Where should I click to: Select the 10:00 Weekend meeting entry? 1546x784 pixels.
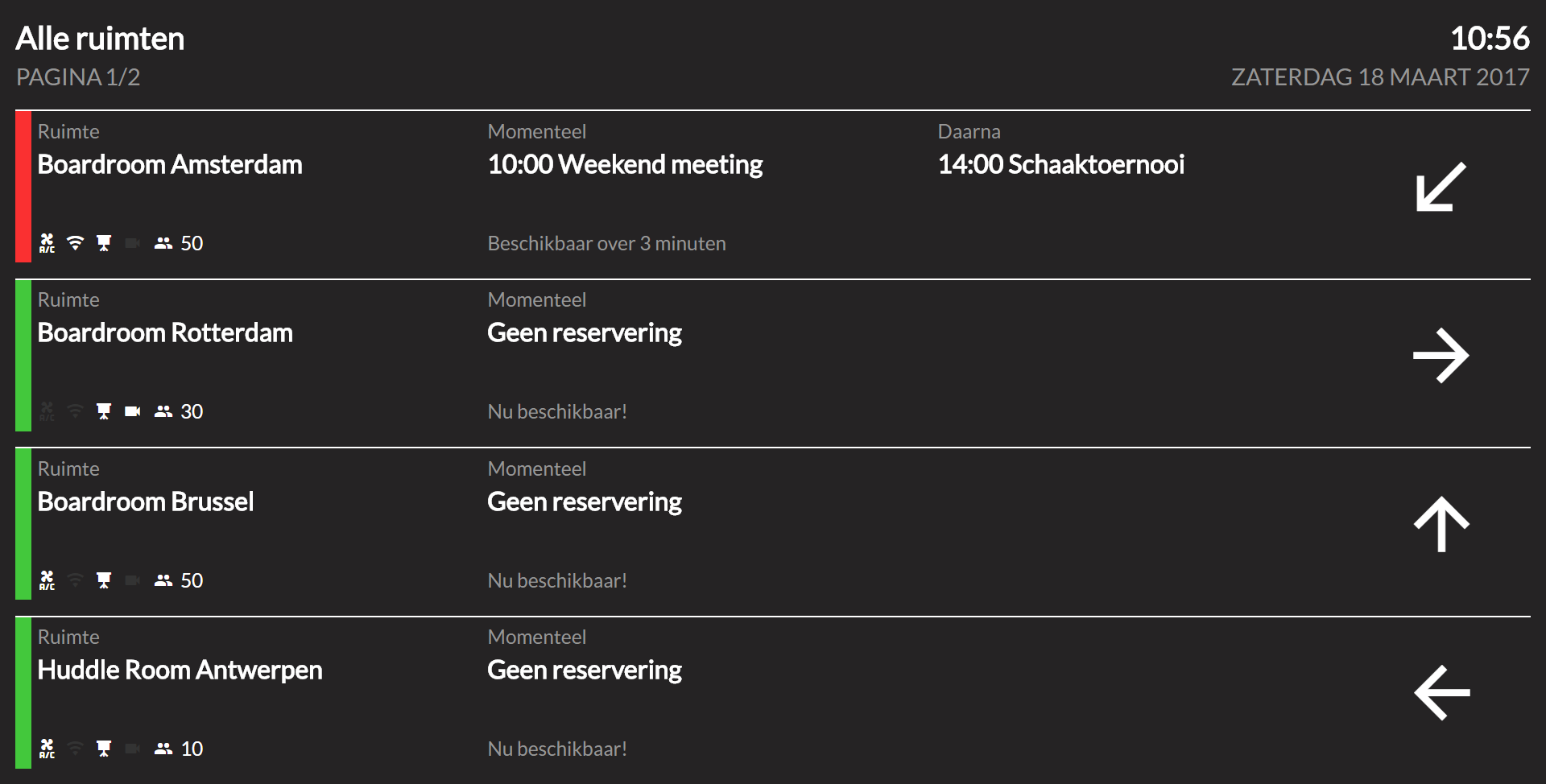[625, 164]
